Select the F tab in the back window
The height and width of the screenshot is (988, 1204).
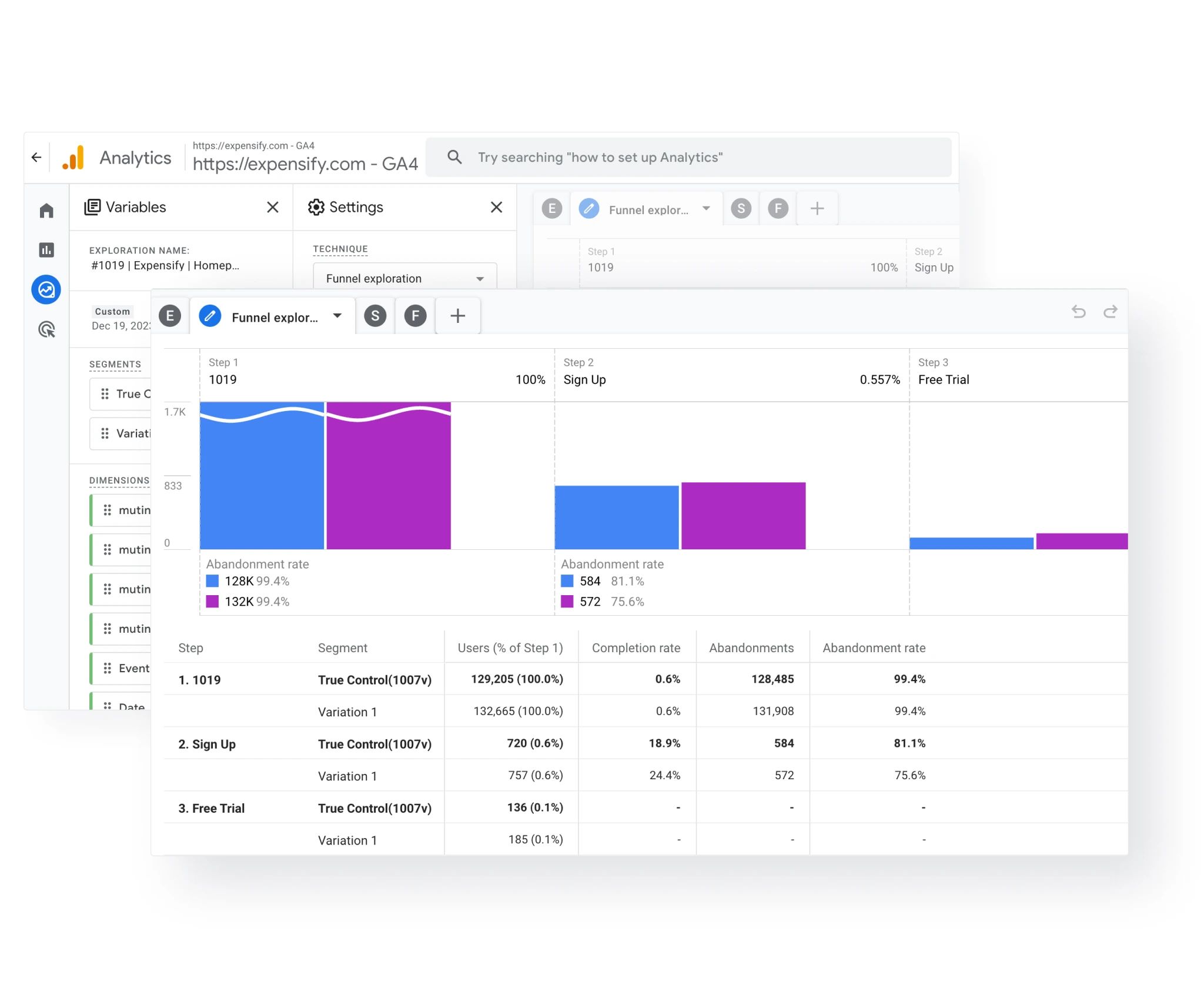coord(778,208)
